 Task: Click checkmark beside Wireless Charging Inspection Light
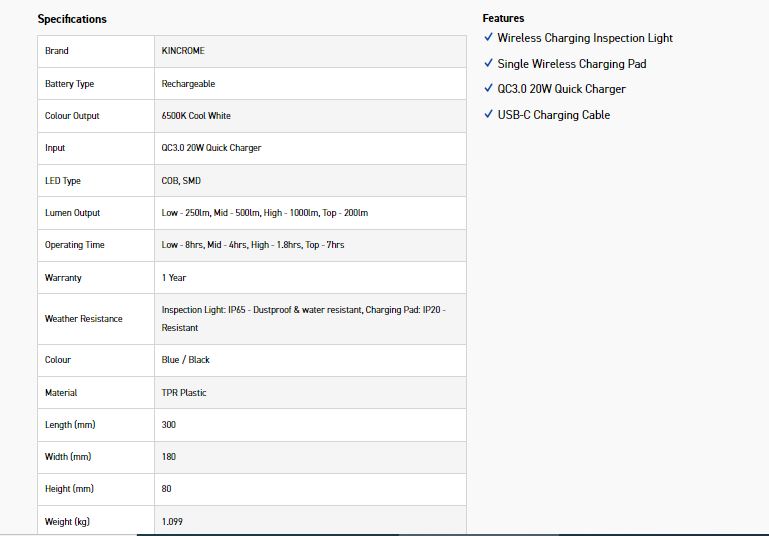pyautogui.click(x=488, y=37)
